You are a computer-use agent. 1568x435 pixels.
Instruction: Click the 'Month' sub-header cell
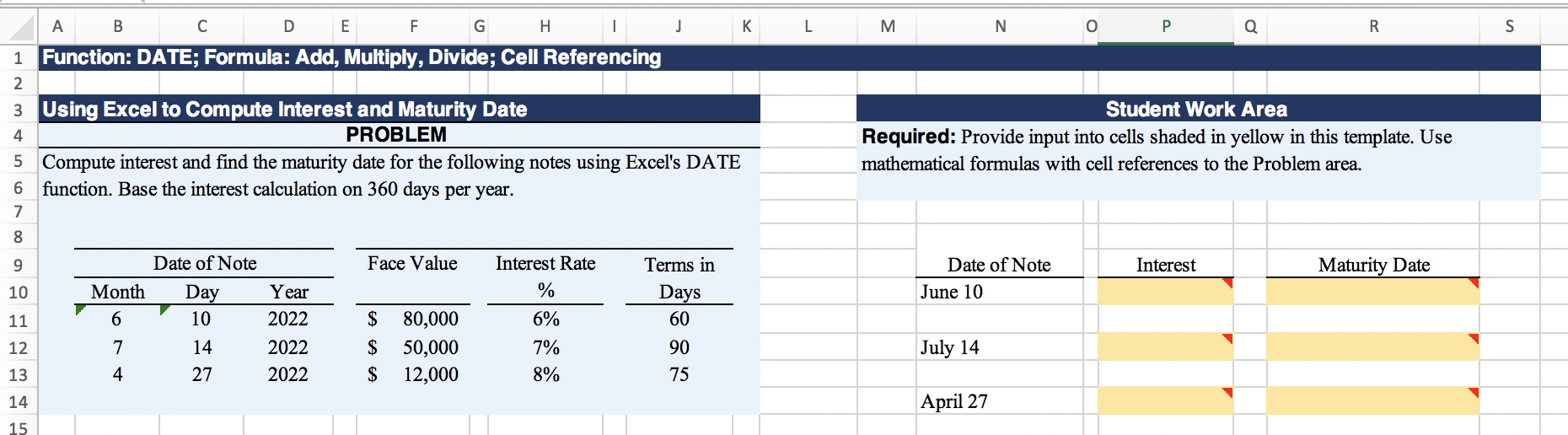pyautogui.click(x=118, y=292)
